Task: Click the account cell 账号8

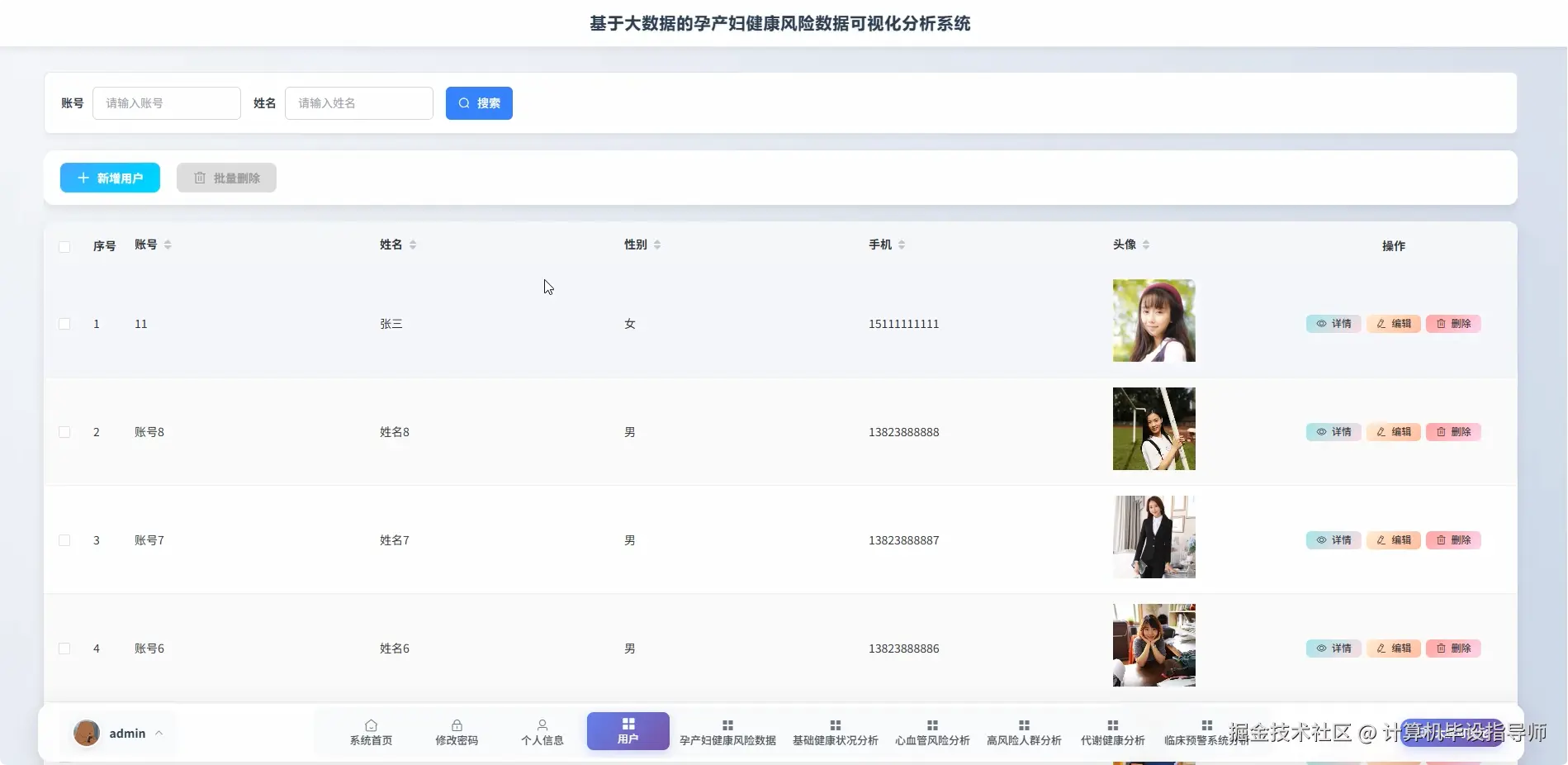Action: pos(149,432)
